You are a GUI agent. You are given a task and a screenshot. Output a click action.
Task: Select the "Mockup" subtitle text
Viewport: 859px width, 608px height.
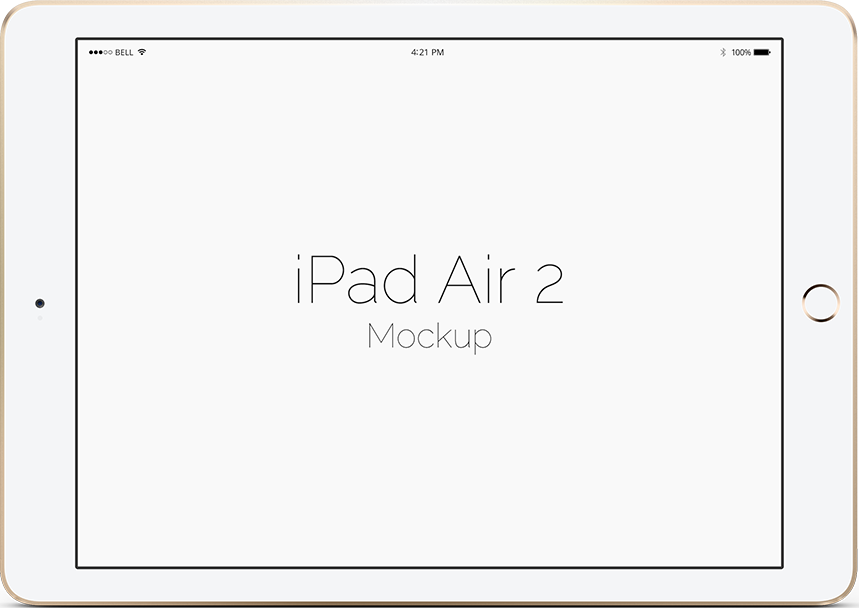tap(429, 337)
